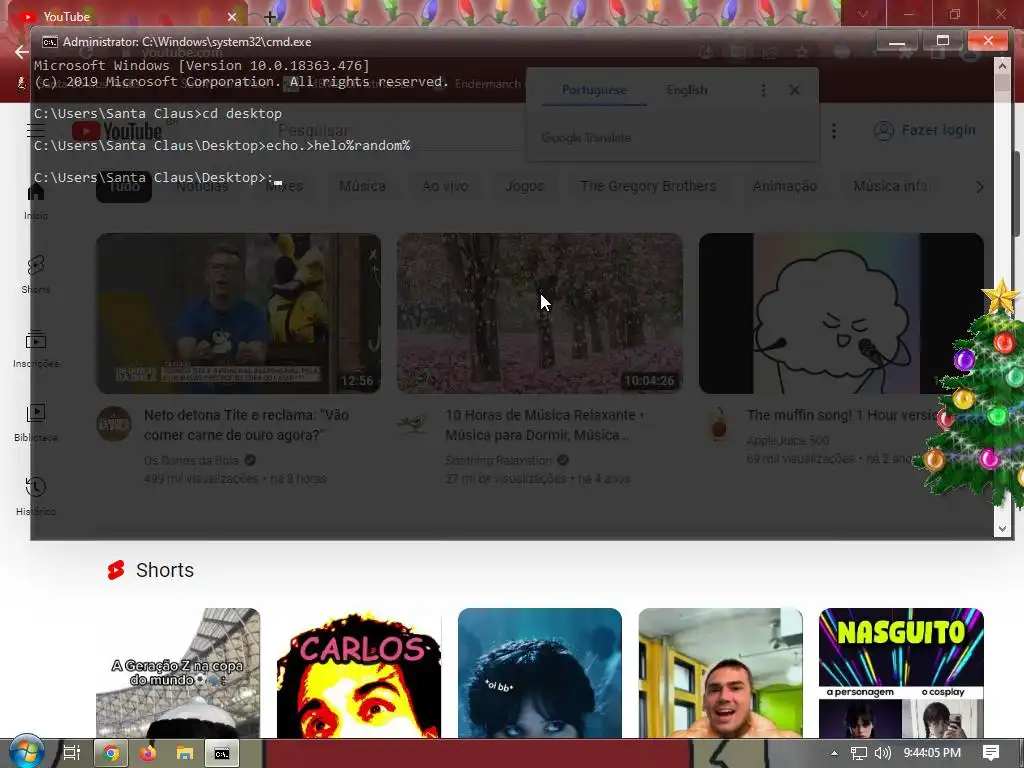Launch Firefox from the taskbar
The image size is (1024, 768).
pos(148,754)
